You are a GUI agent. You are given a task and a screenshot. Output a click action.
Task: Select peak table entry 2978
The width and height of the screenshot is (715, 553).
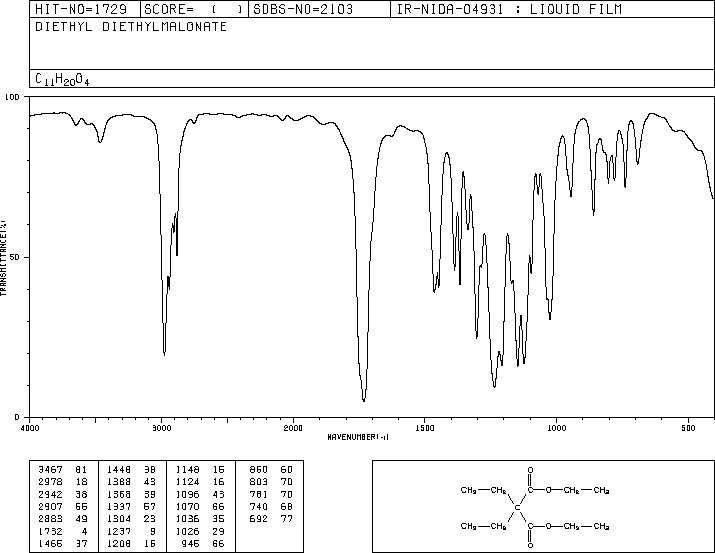(x=50, y=482)
